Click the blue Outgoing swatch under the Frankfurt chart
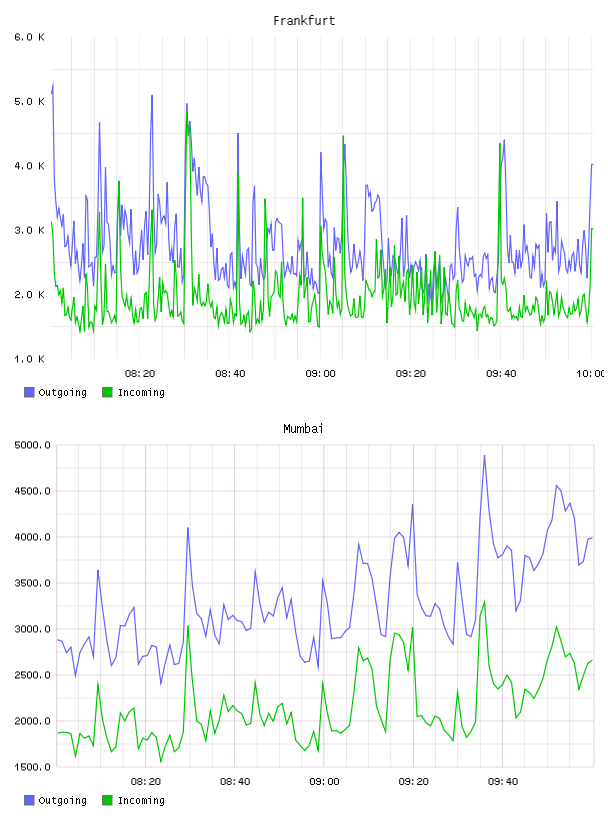 [29, 392]
